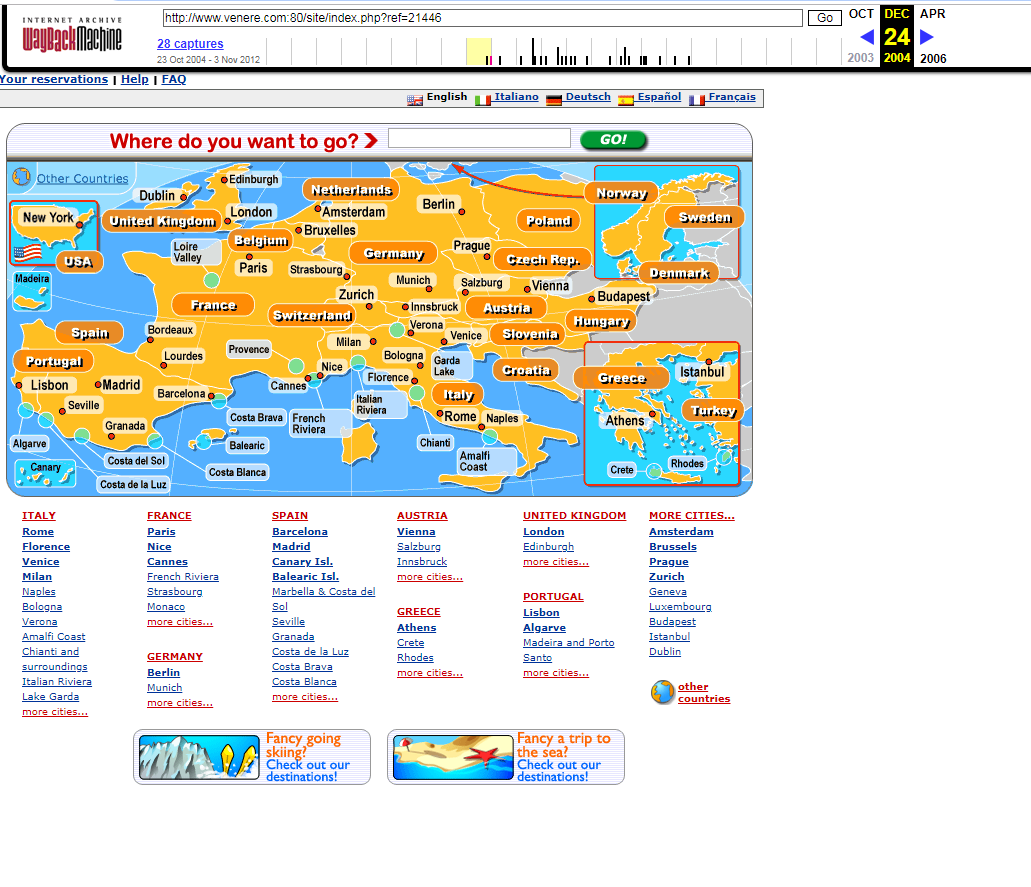Select the Greece label on the map
This screenshot has height=887, width=1031.
[x=621, y=378]
